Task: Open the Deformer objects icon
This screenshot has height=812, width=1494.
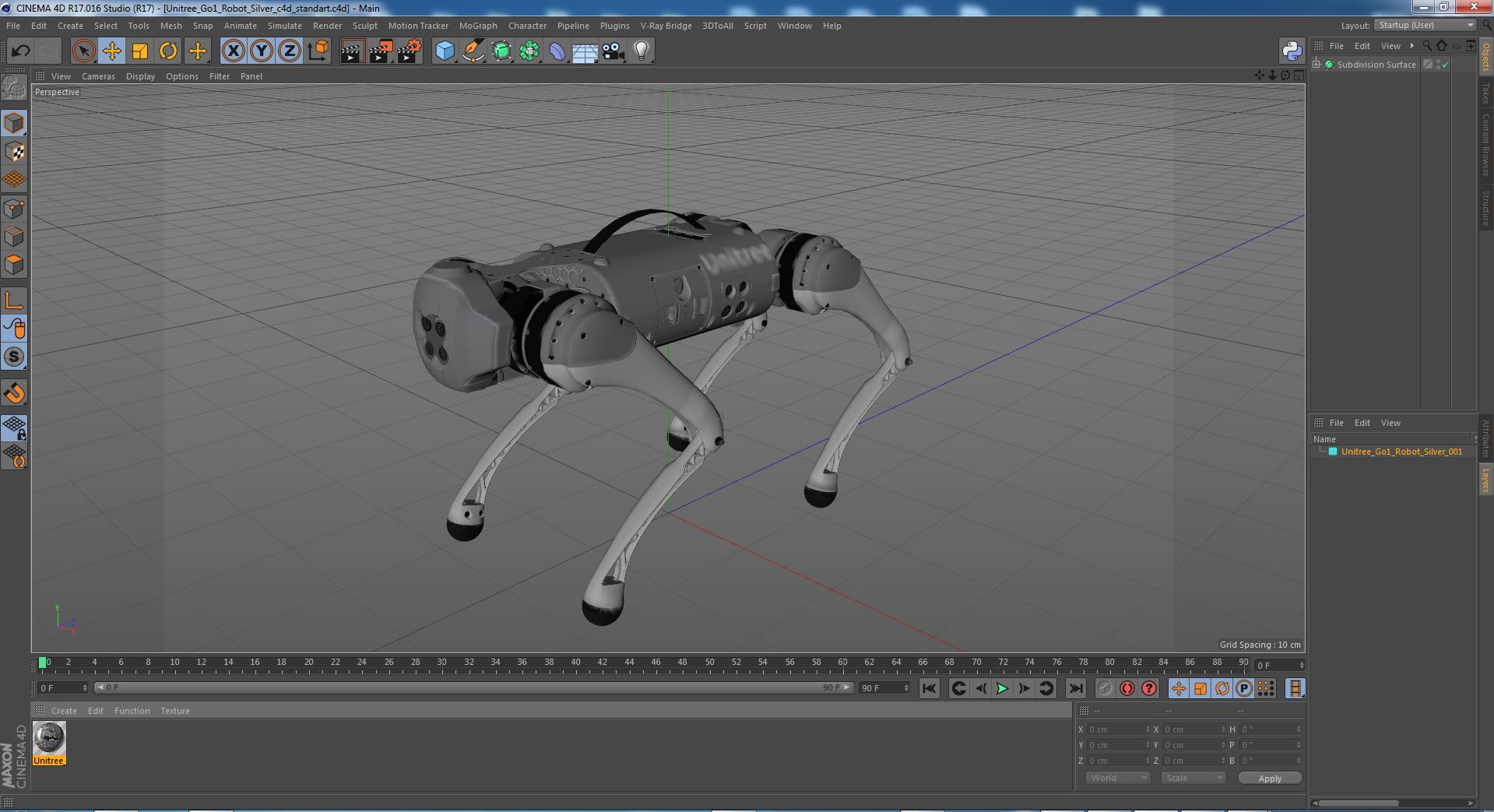Action: point(557,51)
